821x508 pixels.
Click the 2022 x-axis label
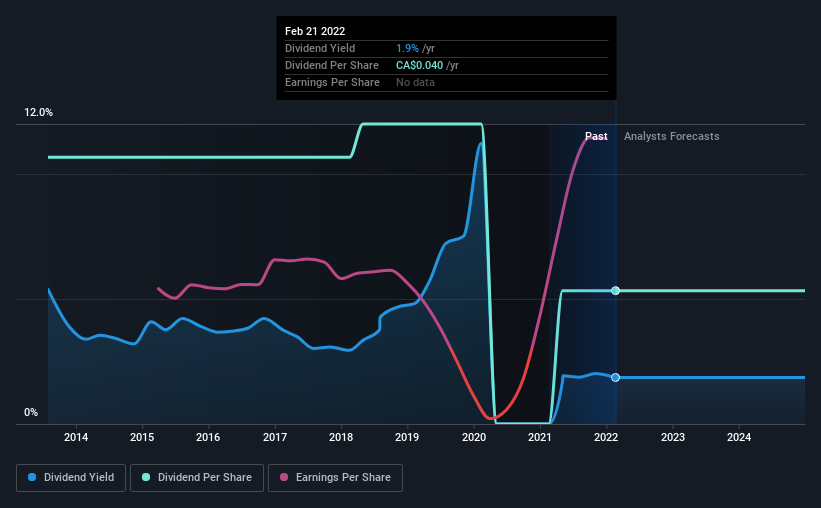click(606, 437)
